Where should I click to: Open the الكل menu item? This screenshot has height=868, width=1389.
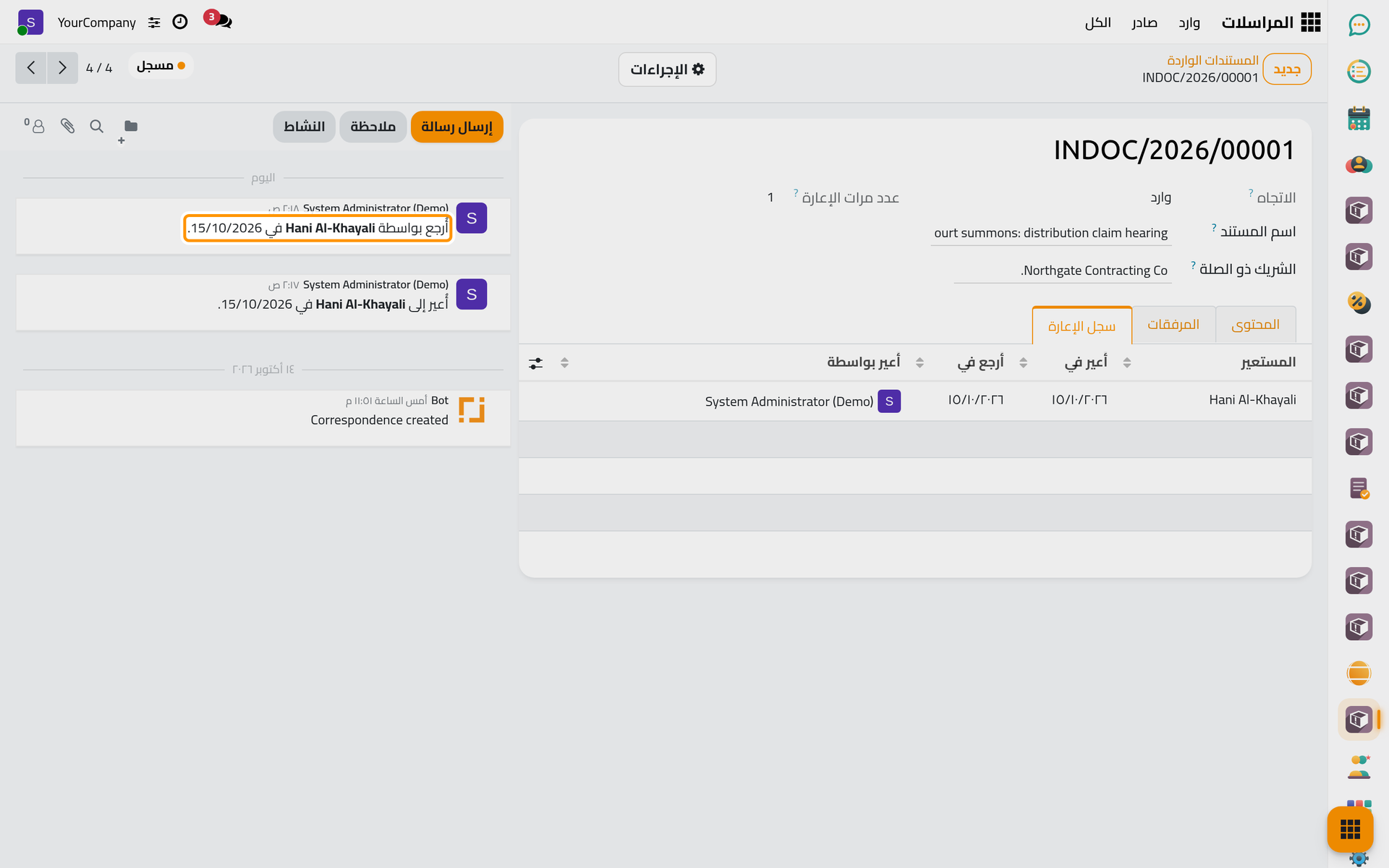point(1097,22)
